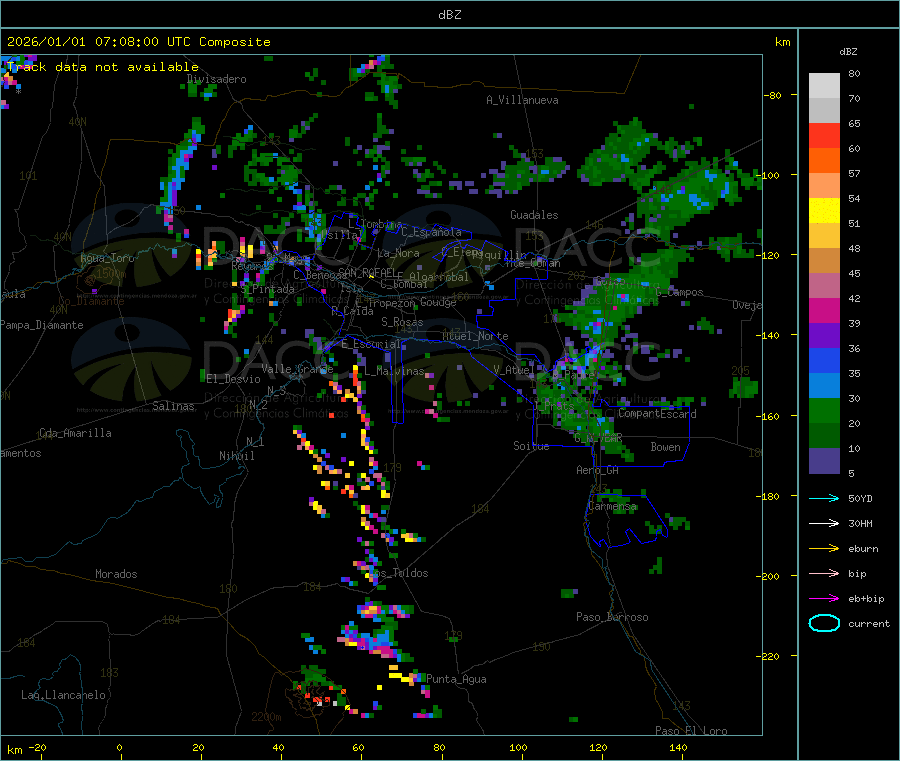Click the 'Track data not available' message

click(103, 67)
